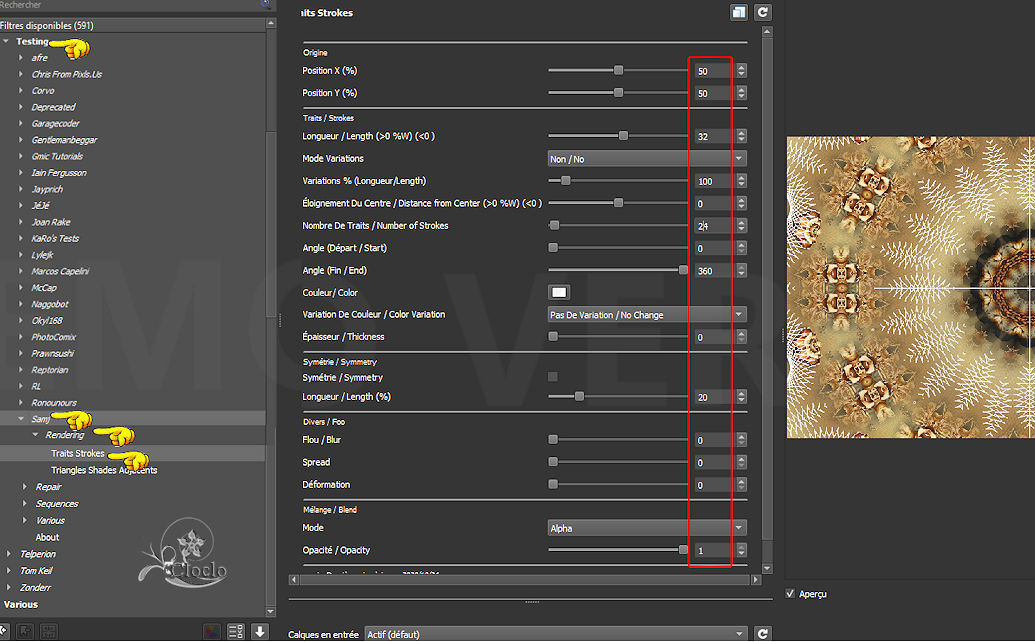Click the refresh icon beside Calques en entrée
The height and width of the screenshot is (642, 1035).
click(x=763, y=634)
